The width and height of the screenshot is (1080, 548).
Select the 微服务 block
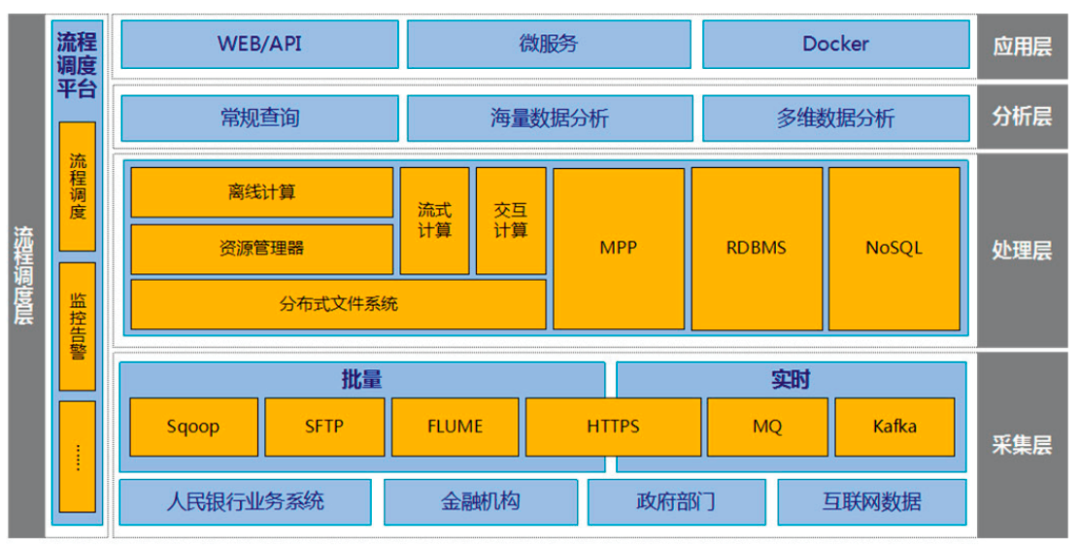pos(548,45)
